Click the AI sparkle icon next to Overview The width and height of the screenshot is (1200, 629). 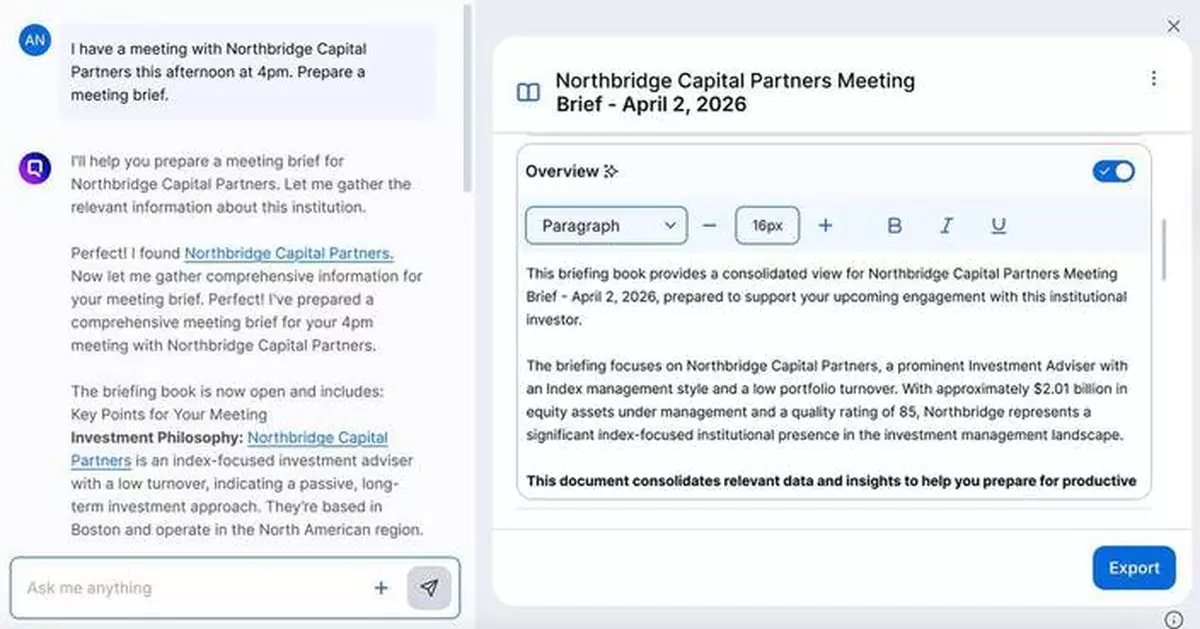pos(611,172)
